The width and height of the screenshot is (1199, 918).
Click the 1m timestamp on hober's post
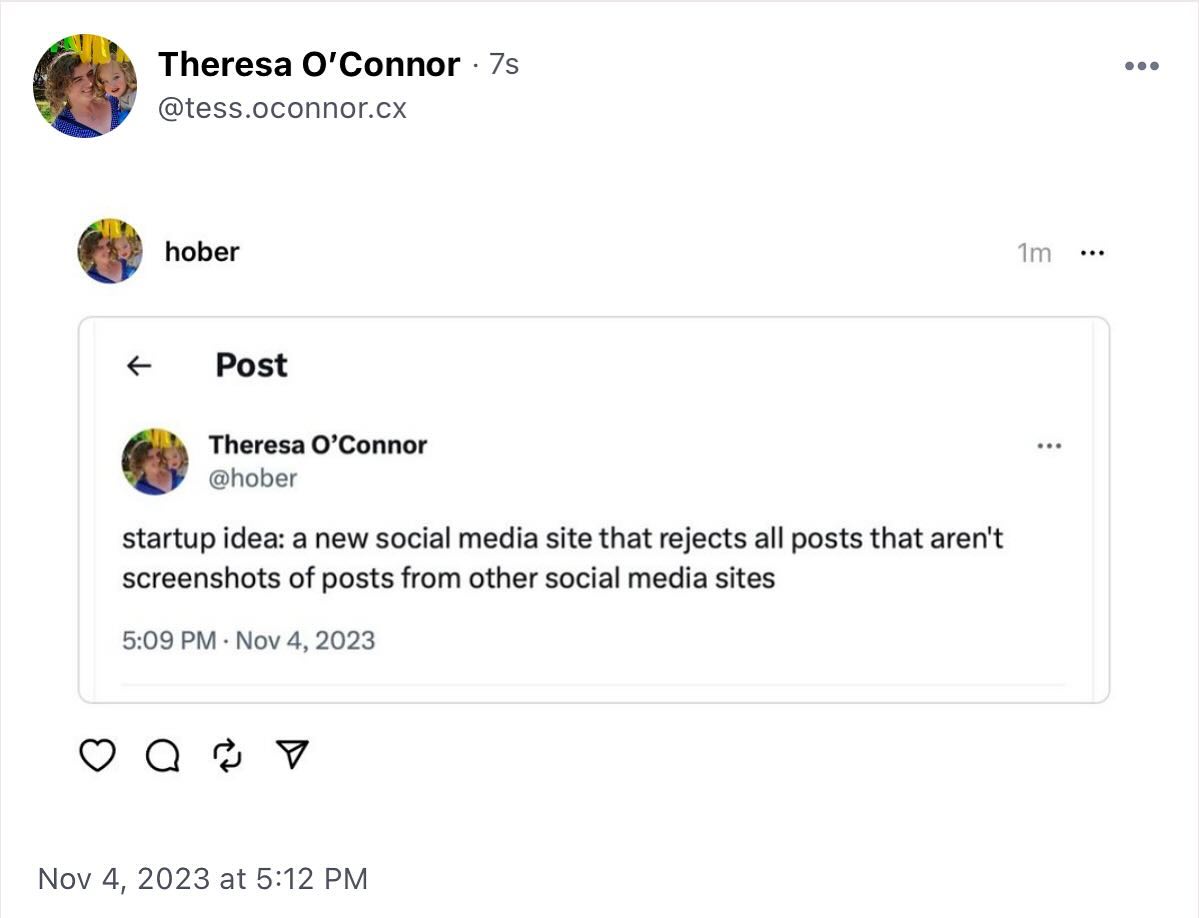[x=1034, y=254]
